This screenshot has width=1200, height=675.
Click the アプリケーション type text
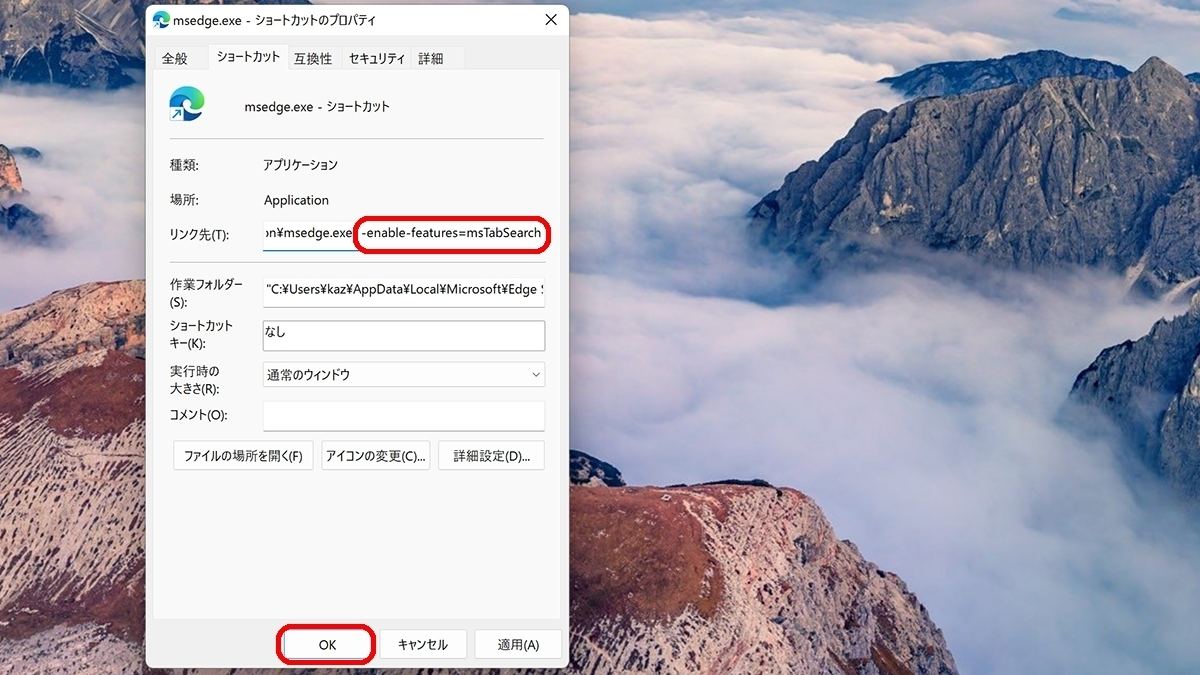coord(300,165)
